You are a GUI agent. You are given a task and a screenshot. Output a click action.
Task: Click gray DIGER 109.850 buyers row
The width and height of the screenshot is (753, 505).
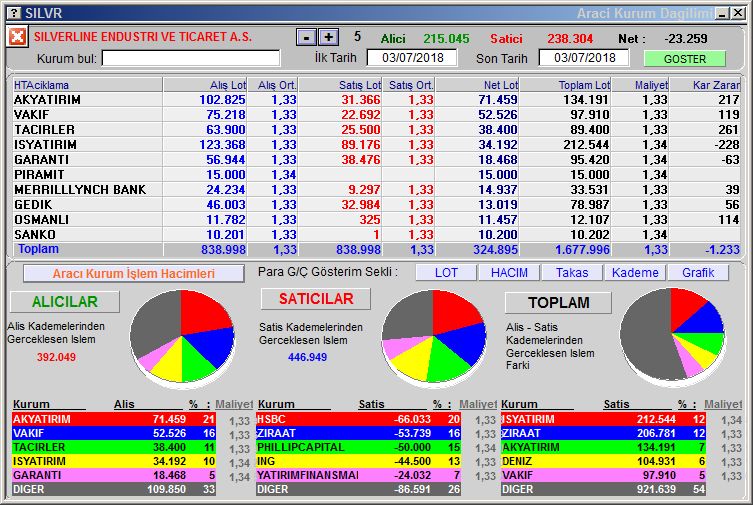coord(114,489)
